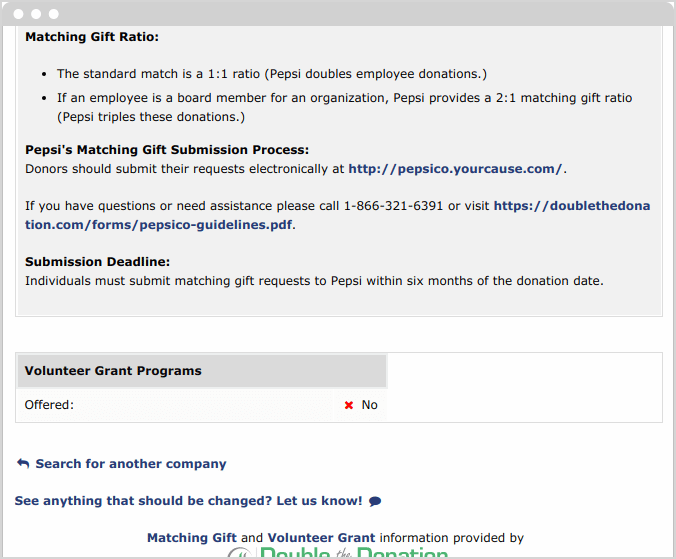
Task: Click the first window control dot
Action: click(19, 14)
